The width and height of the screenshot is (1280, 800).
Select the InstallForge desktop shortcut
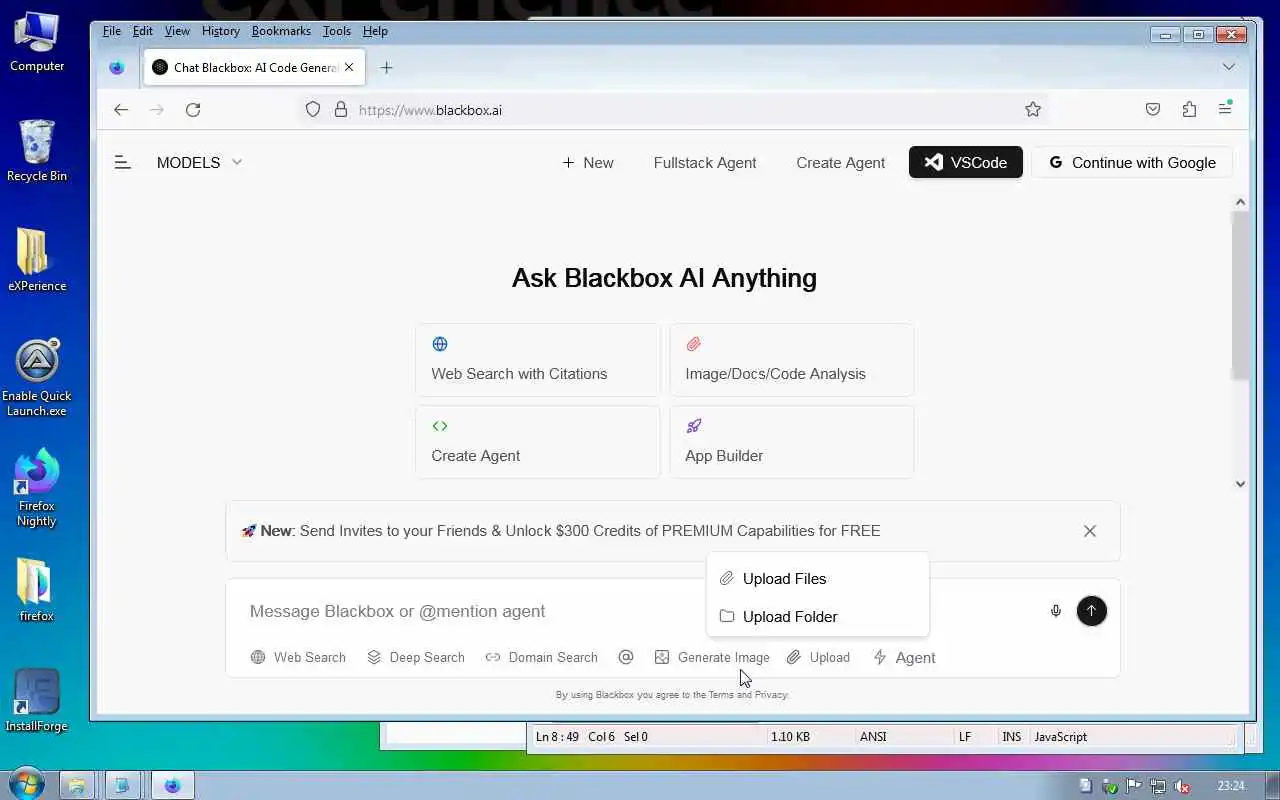(37, 700)
